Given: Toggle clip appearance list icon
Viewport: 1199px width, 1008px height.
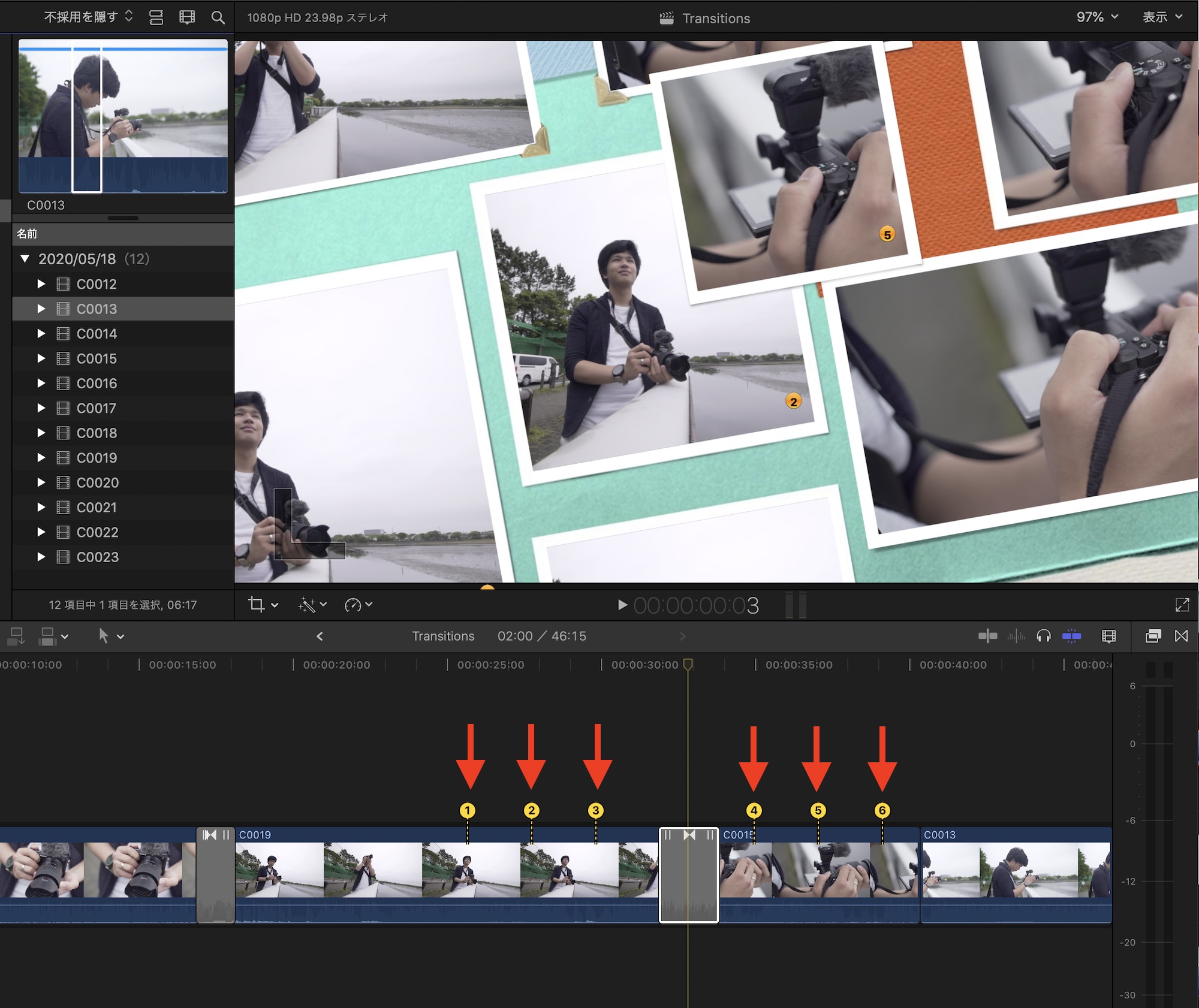Looking at the screenshot, I should (156, 17).
